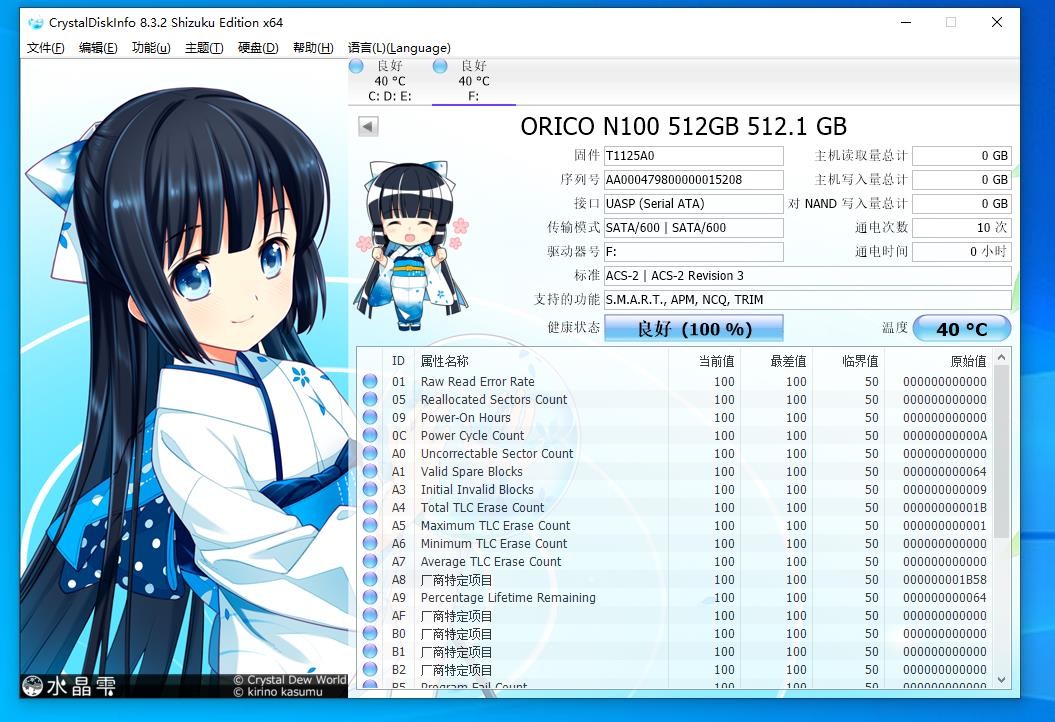1055x722 pixels.
Task: Click status icon for attribute B1
Action: coord(370,651)
